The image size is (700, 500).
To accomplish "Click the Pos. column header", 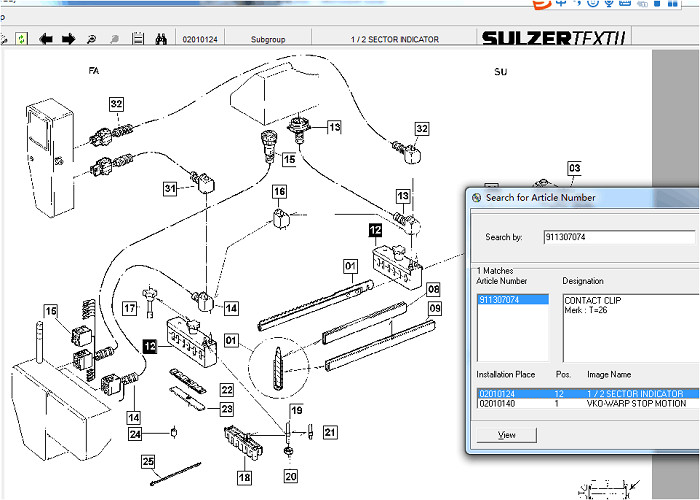I will pyautogui.click(x=563, y=375).
